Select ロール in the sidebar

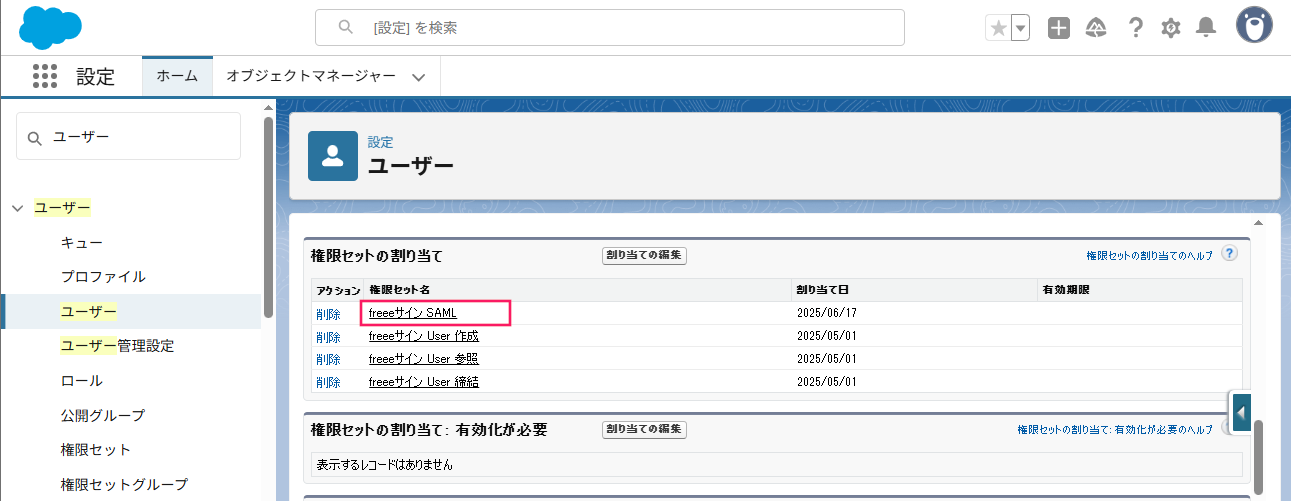[x=82, y=381]
